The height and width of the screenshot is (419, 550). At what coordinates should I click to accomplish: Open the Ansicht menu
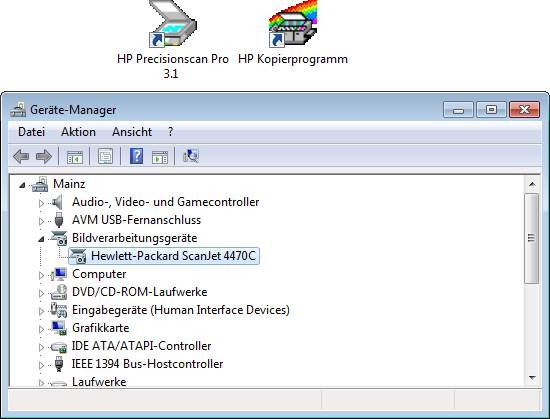(x=132, y=132)
